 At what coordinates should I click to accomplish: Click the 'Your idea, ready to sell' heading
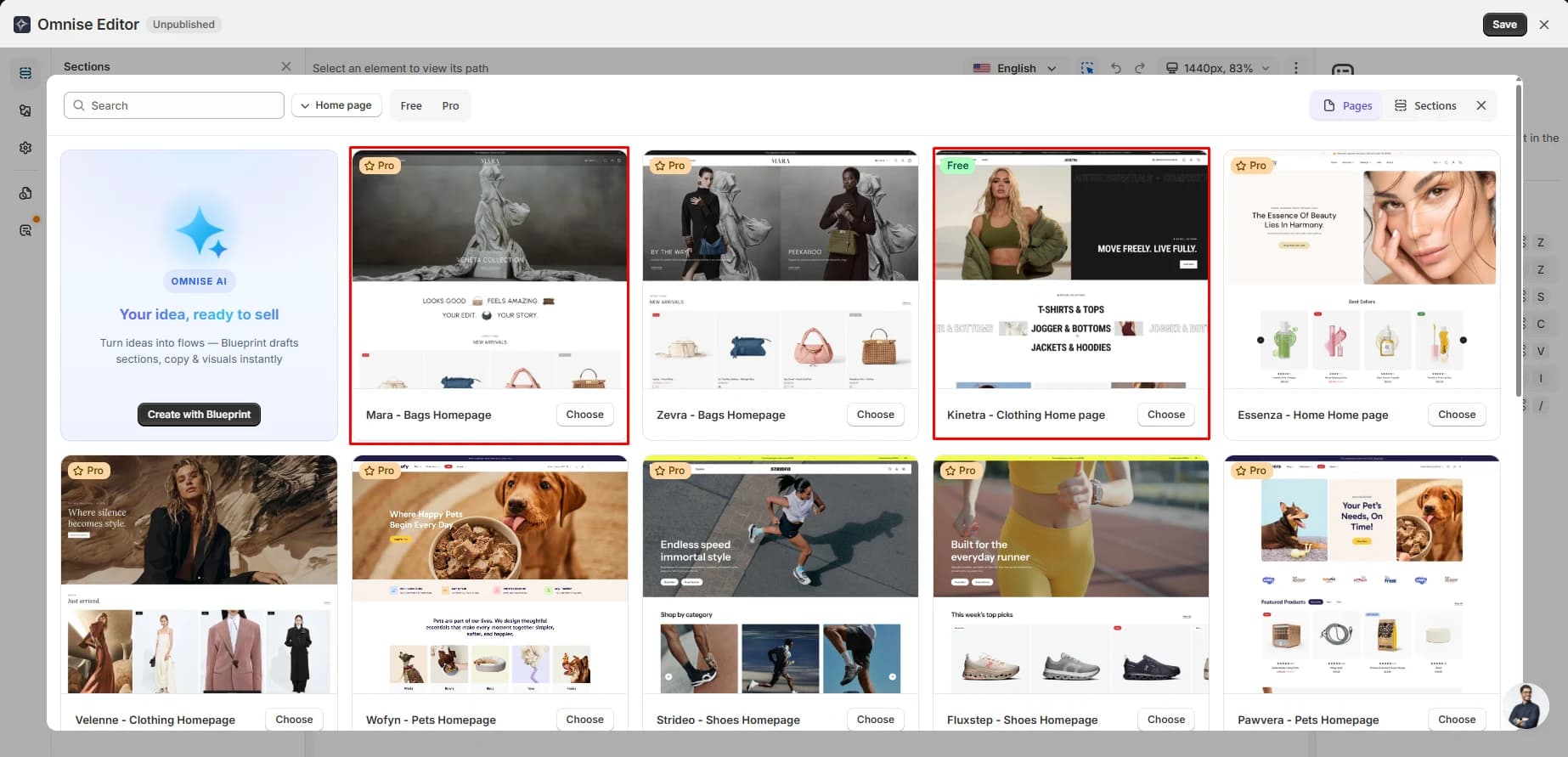[x=199, y=314]
